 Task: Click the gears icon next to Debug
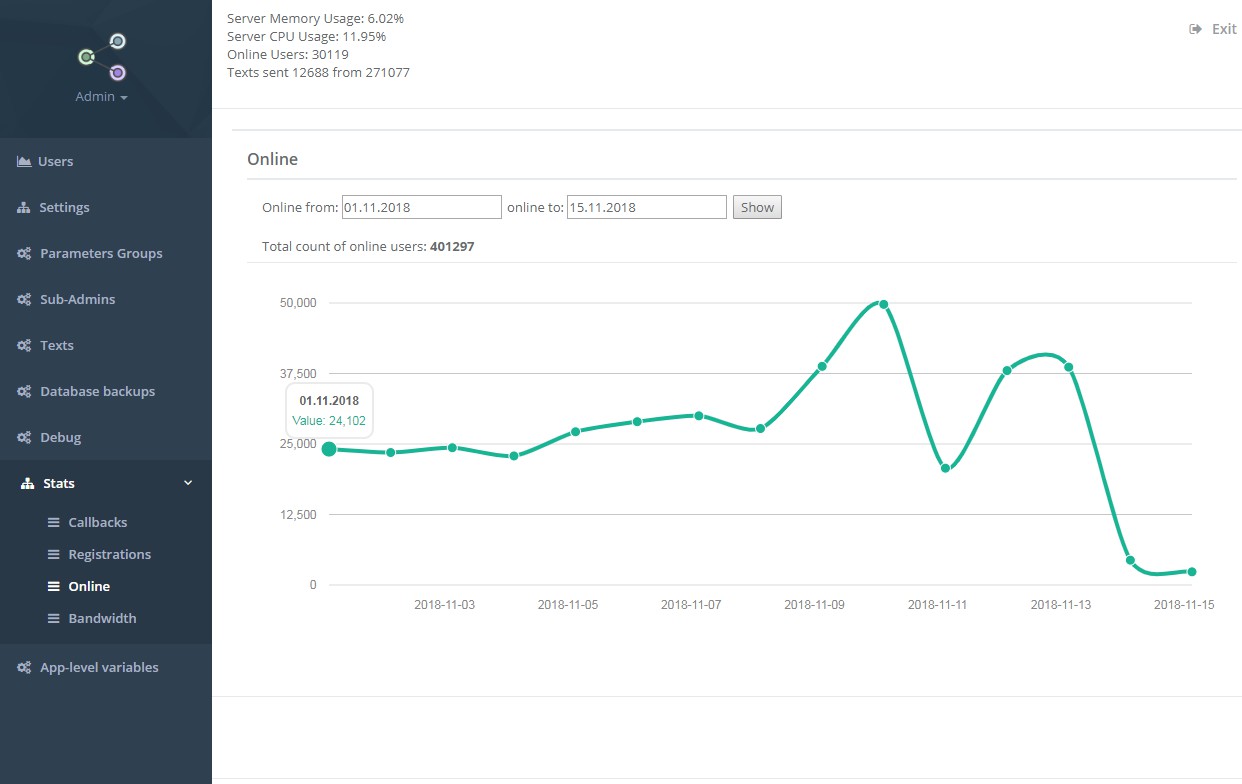(x=24, y=438)
